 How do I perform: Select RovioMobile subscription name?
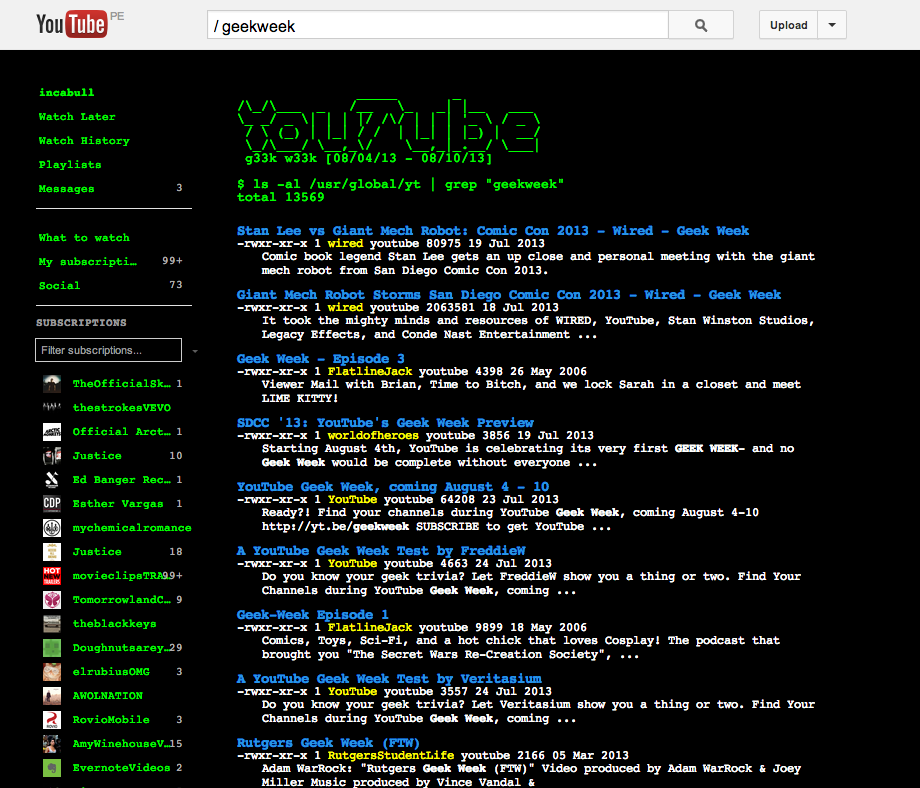(111, 721)
